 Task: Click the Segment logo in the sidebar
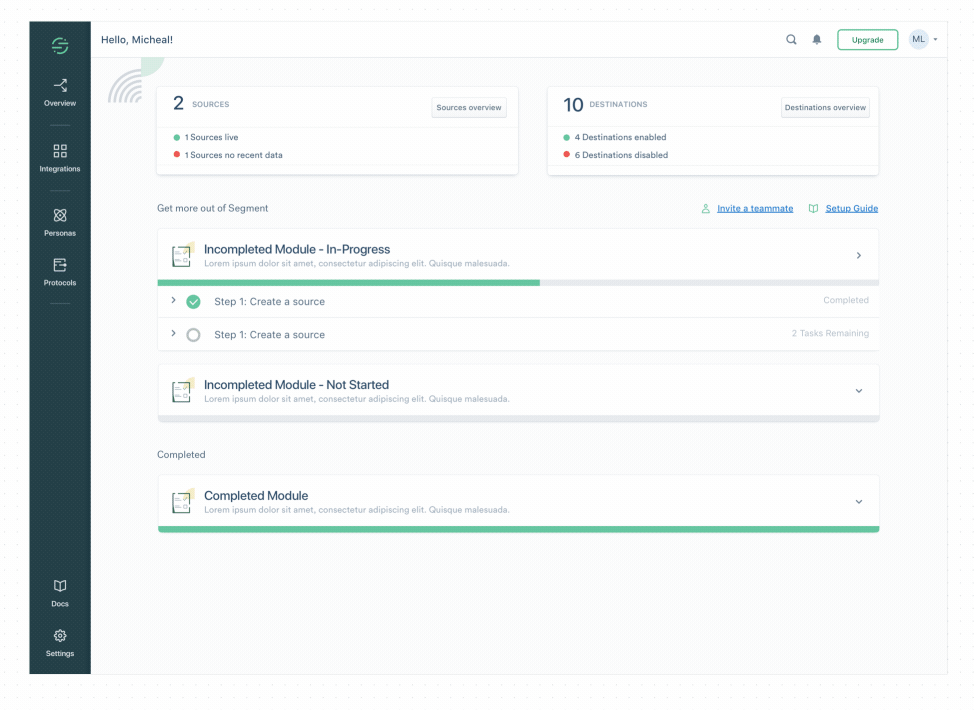coord(60,45)
